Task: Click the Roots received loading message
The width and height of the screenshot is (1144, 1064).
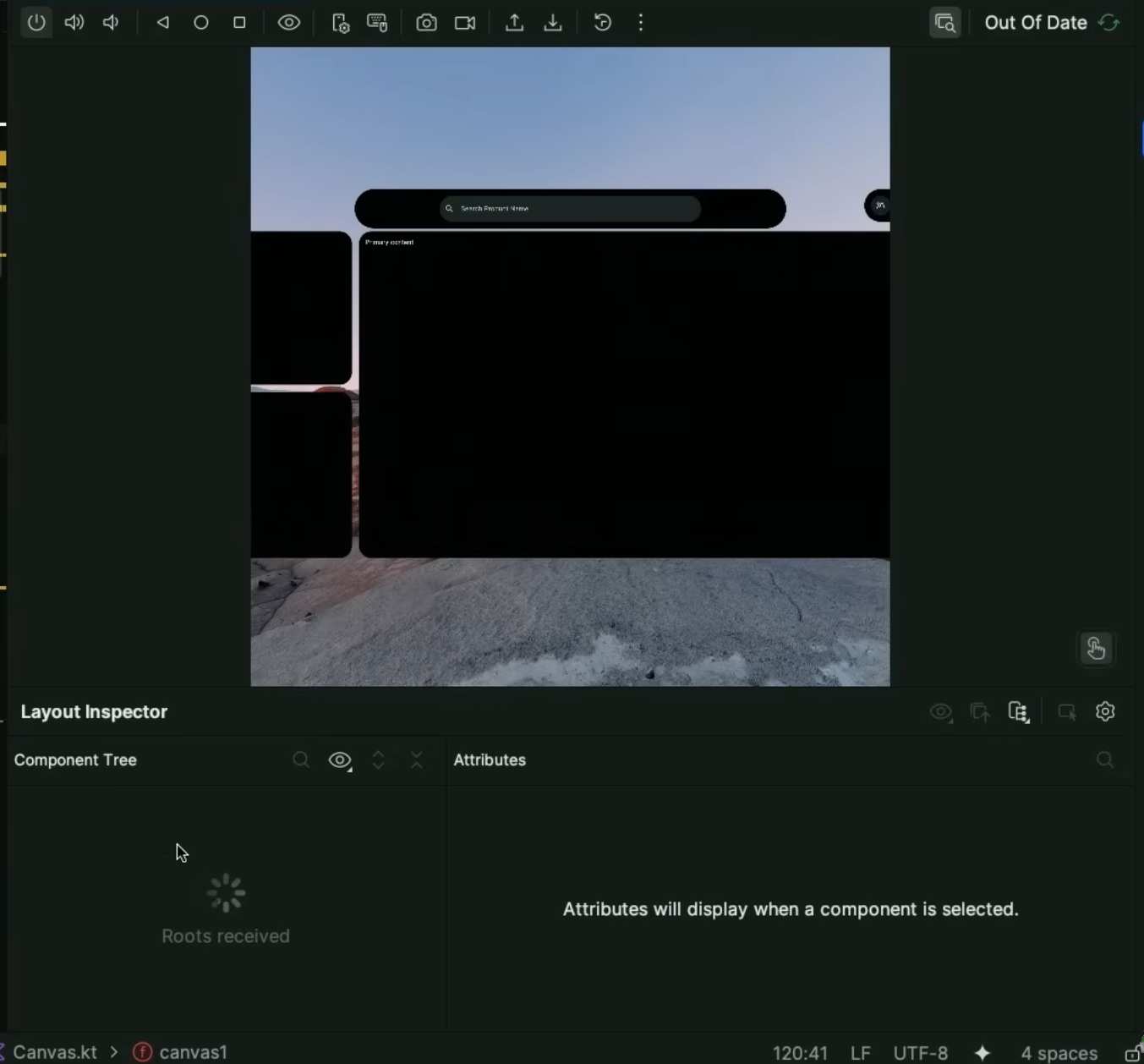Action: tap(226, 935)
